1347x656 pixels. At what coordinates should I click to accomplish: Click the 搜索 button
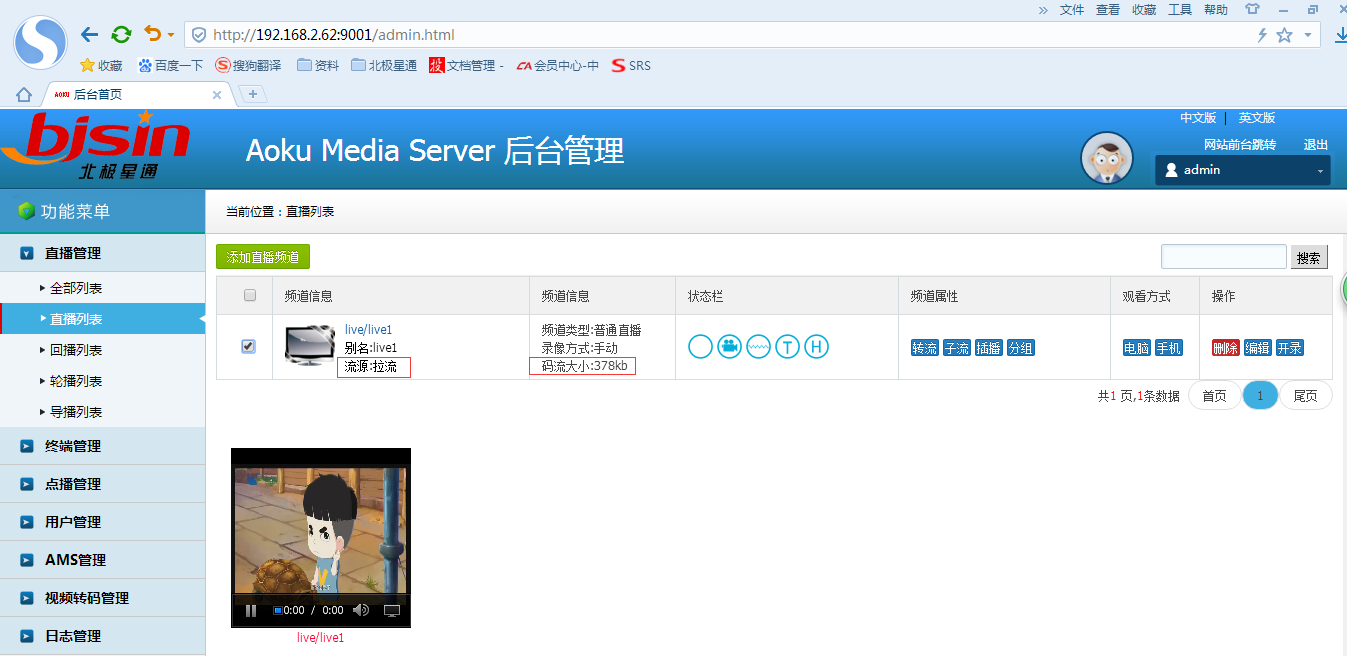(1309, 257)
